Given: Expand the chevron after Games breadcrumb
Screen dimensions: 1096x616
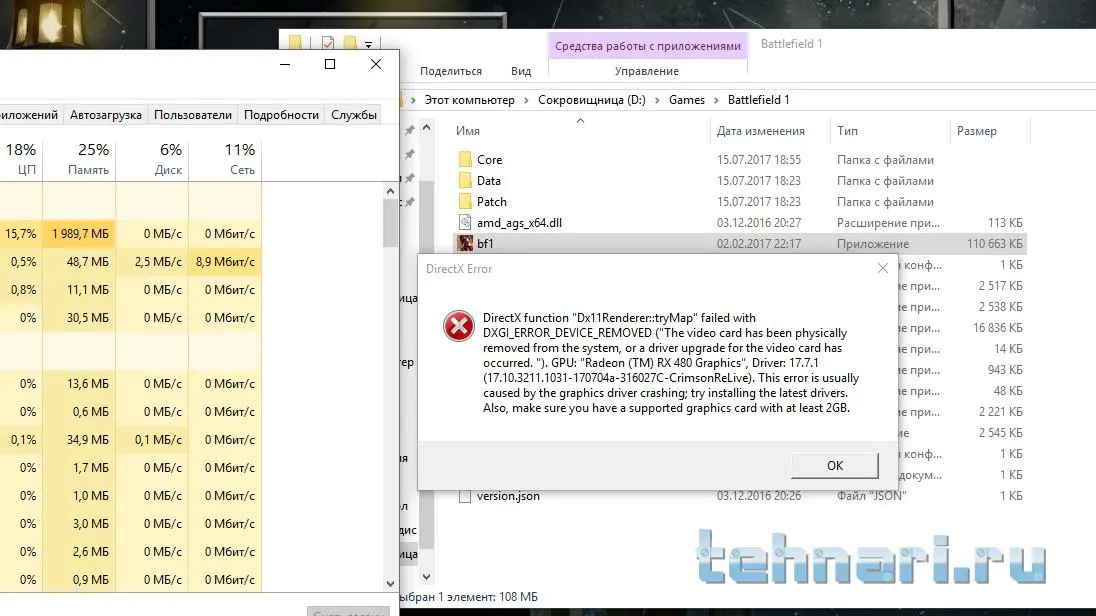Looking at the screenshot, I should (x=716, y=100).
